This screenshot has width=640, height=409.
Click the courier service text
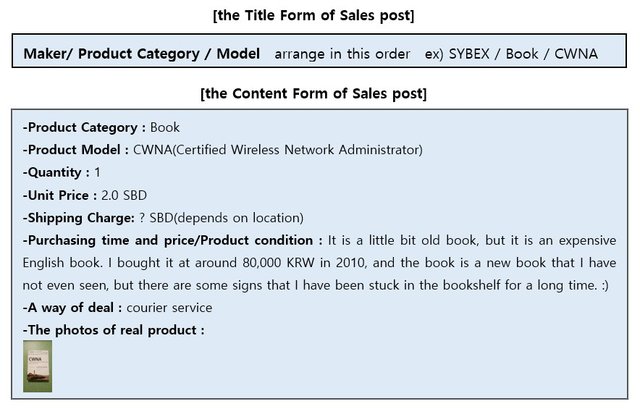pos(176,308)
